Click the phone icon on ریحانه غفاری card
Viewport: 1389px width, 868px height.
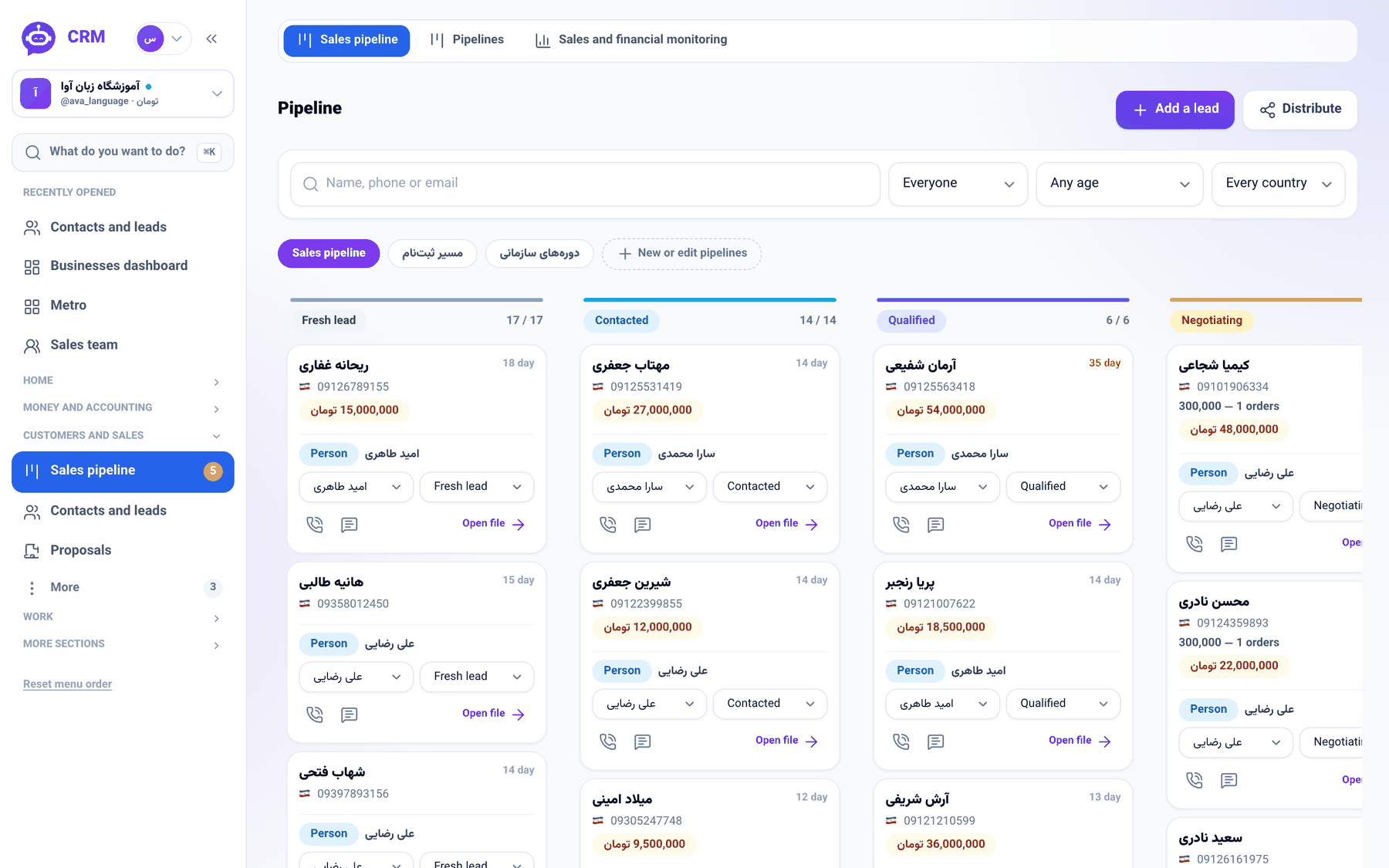tap(315, 525)
